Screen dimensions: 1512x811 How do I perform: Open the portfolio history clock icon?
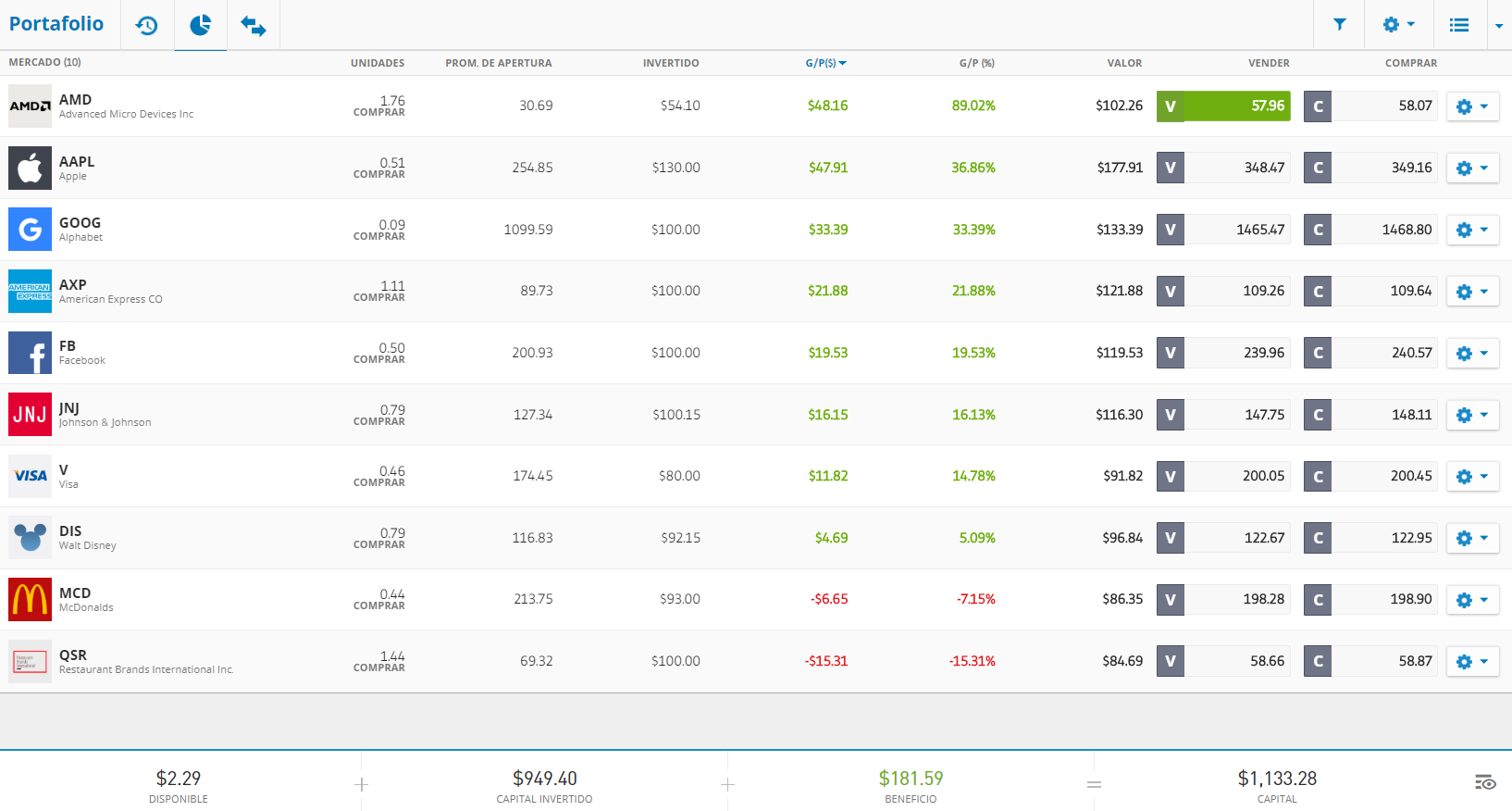click(x=147, y=25)
